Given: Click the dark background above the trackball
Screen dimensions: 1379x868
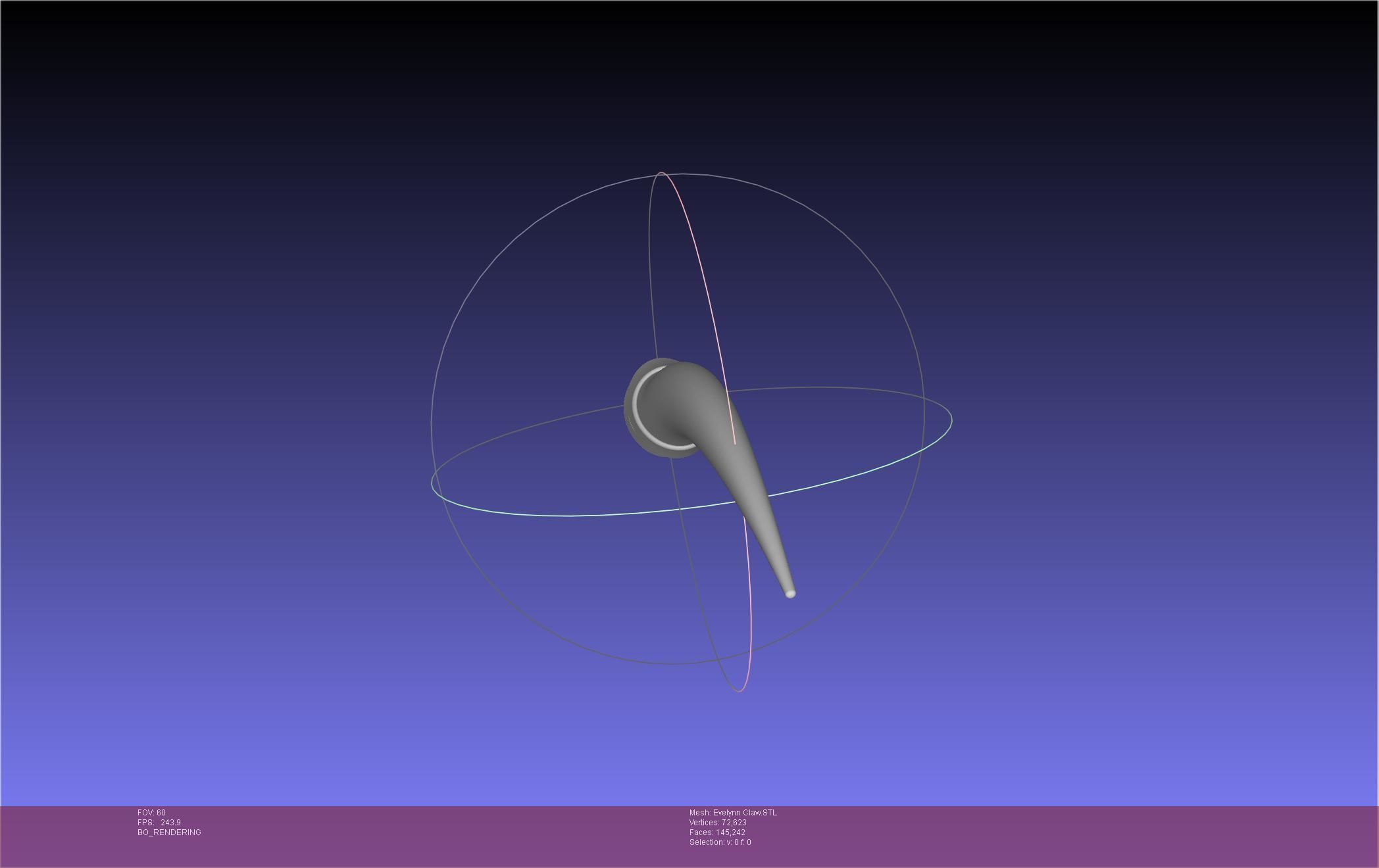Looking at the screenshot, I should coord(678,85).
